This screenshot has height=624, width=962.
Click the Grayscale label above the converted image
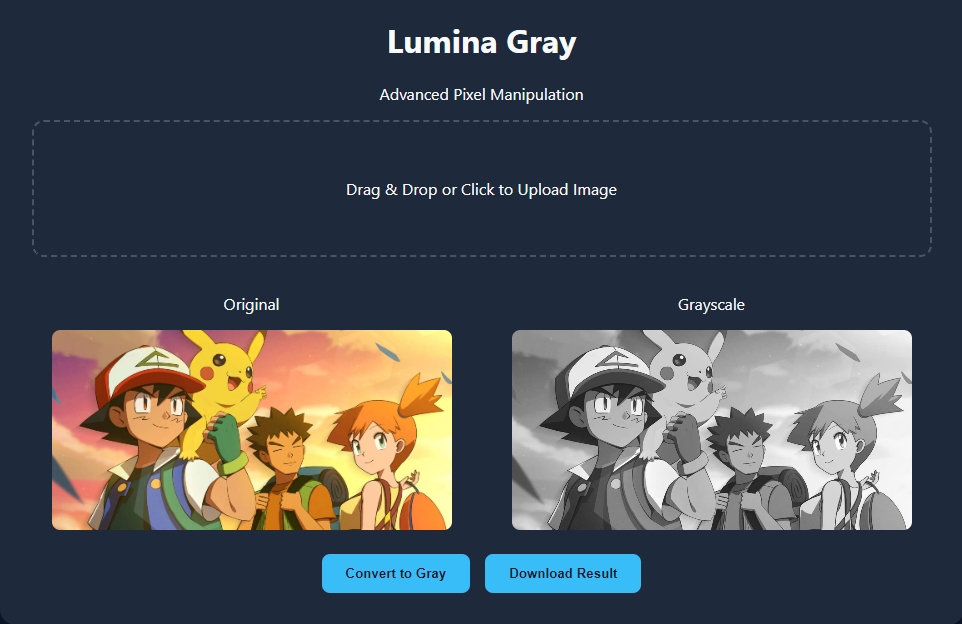coord(711,304)
